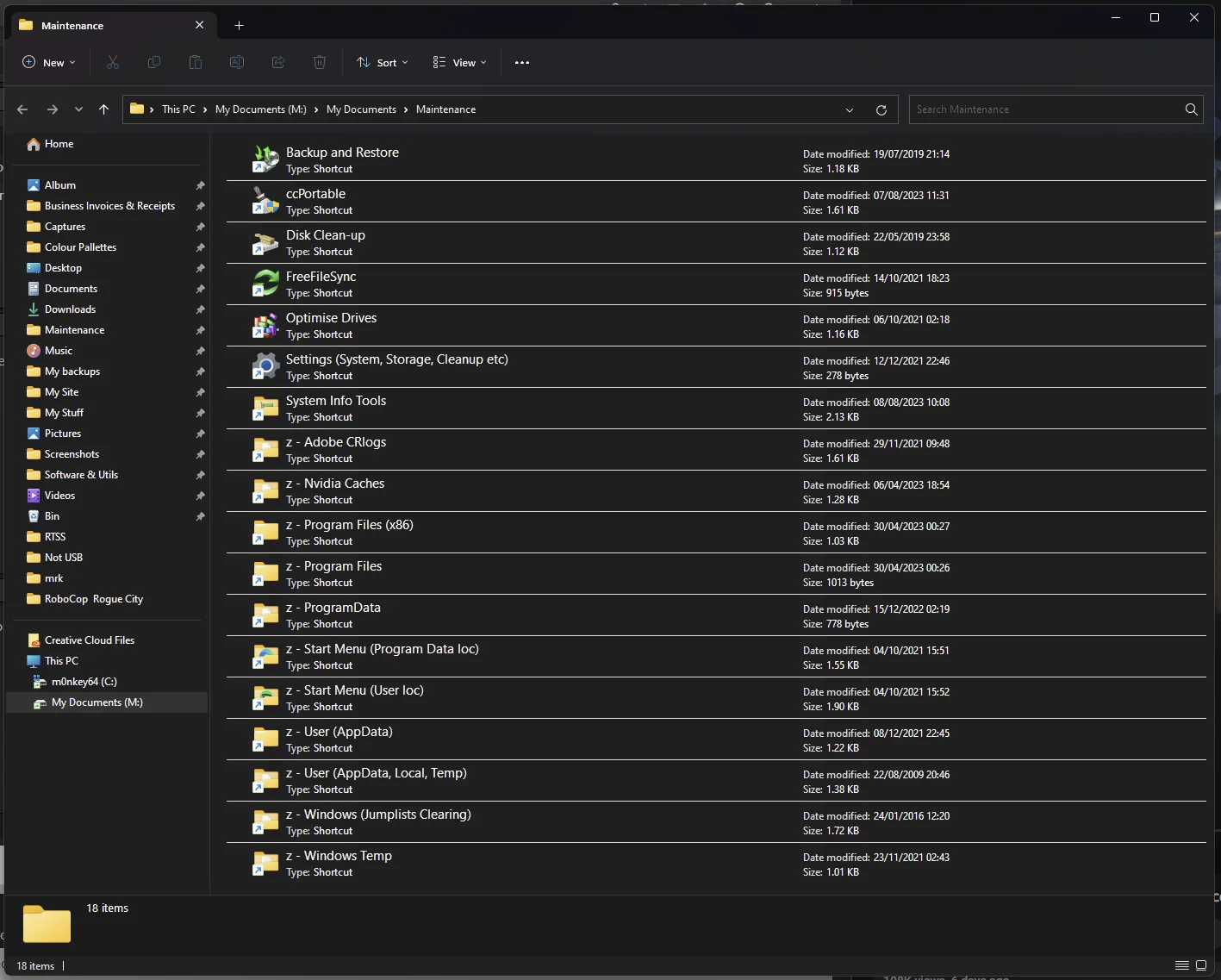Open the See more ellipsis menu
Viewport: 1221px width, 980px height.
click(x=522, y=62)
